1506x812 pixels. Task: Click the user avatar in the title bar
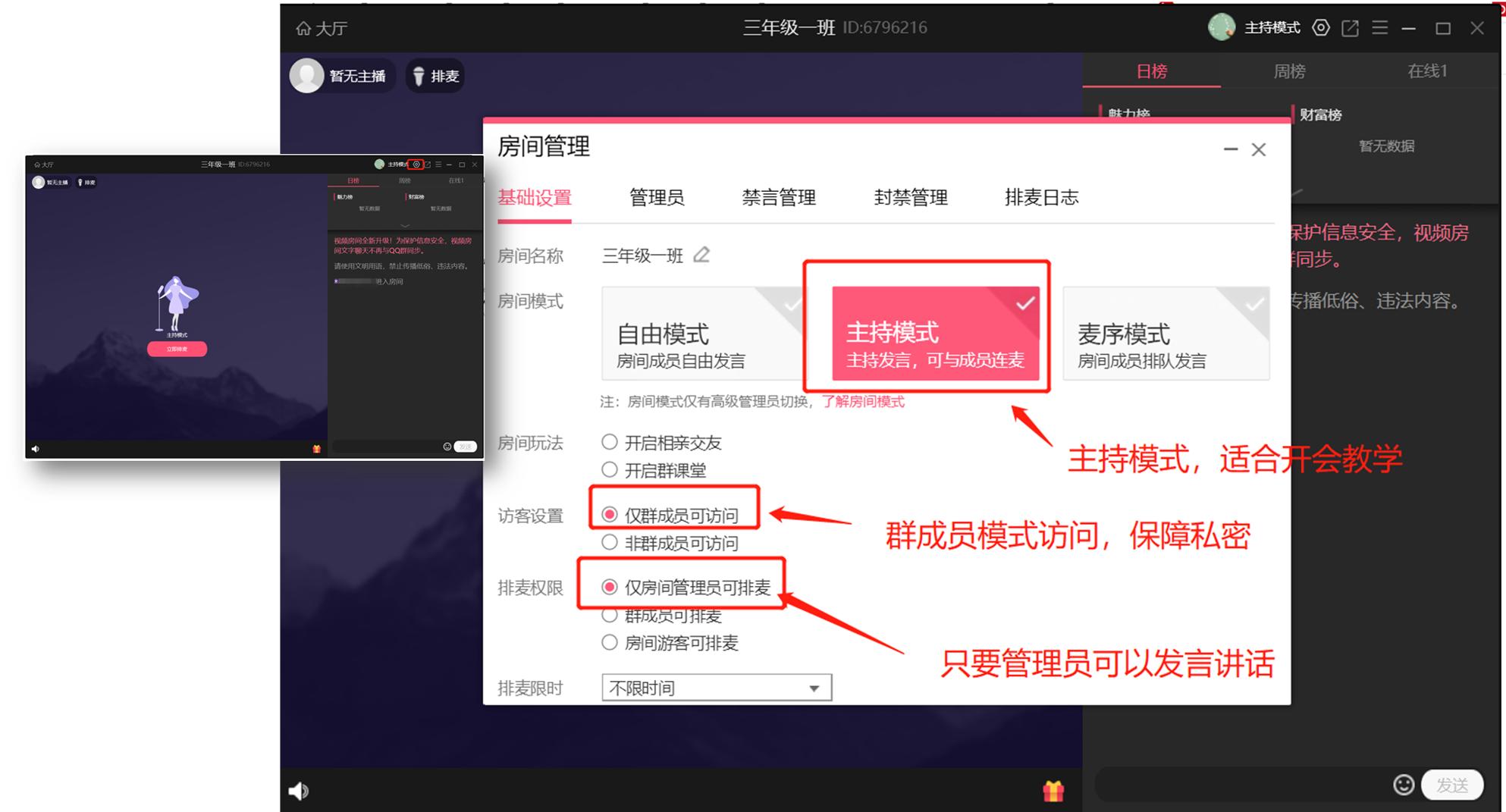click(1222, 27)
